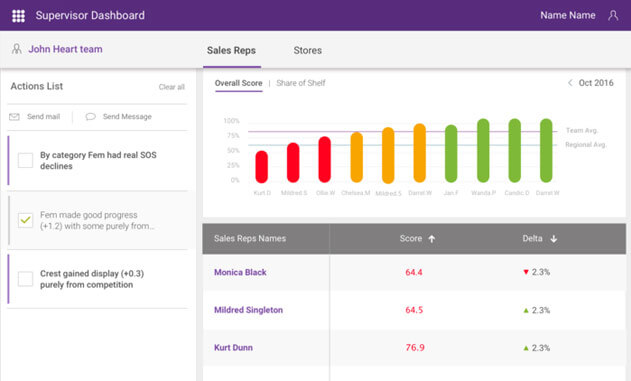
Task: Sort by Score using the up arrow
Action: click(432, 239)
